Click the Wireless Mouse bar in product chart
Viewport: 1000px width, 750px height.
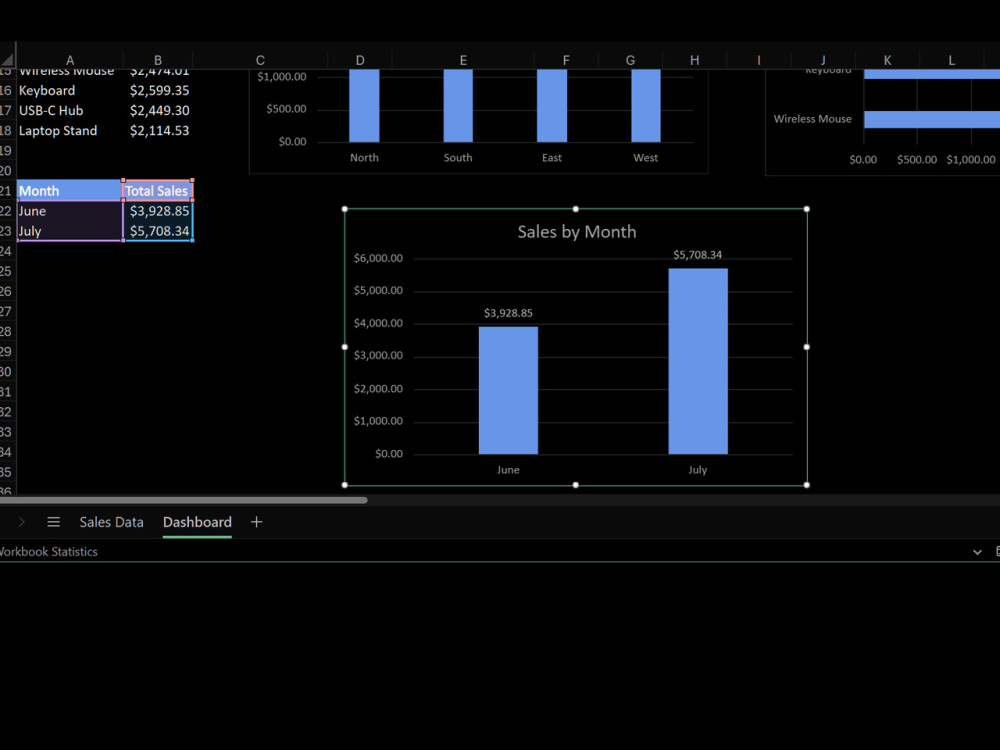pos(932,119)
